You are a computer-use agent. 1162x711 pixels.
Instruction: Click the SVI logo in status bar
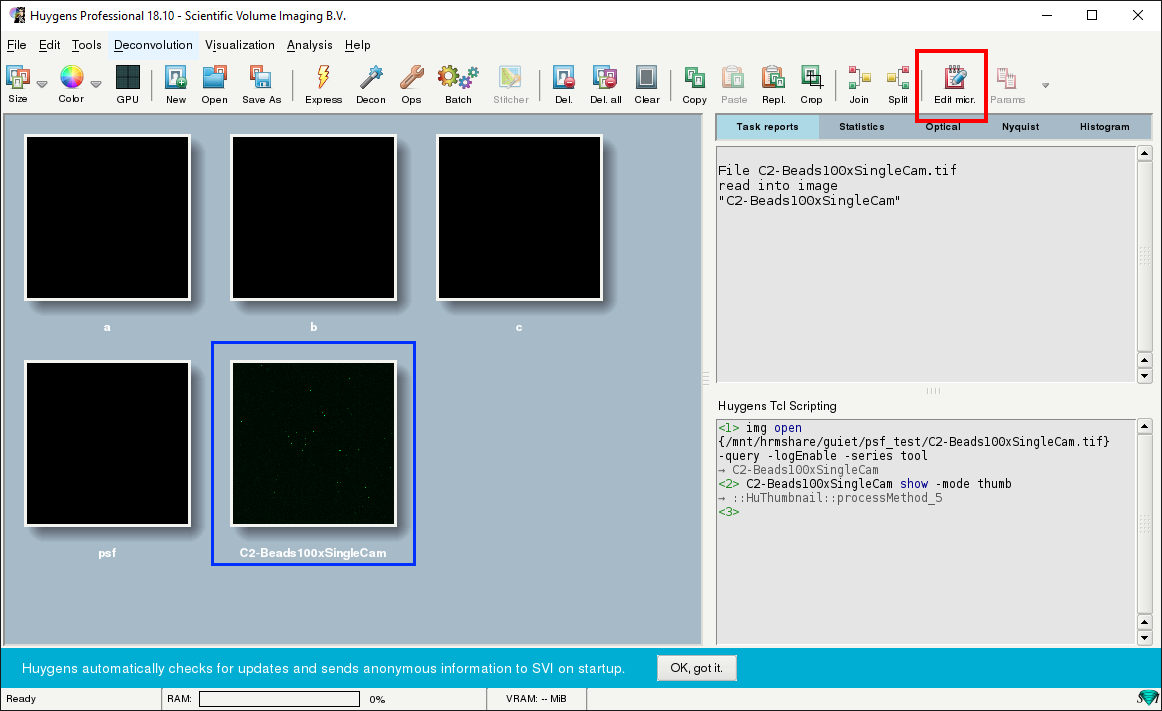[1147, 698]
